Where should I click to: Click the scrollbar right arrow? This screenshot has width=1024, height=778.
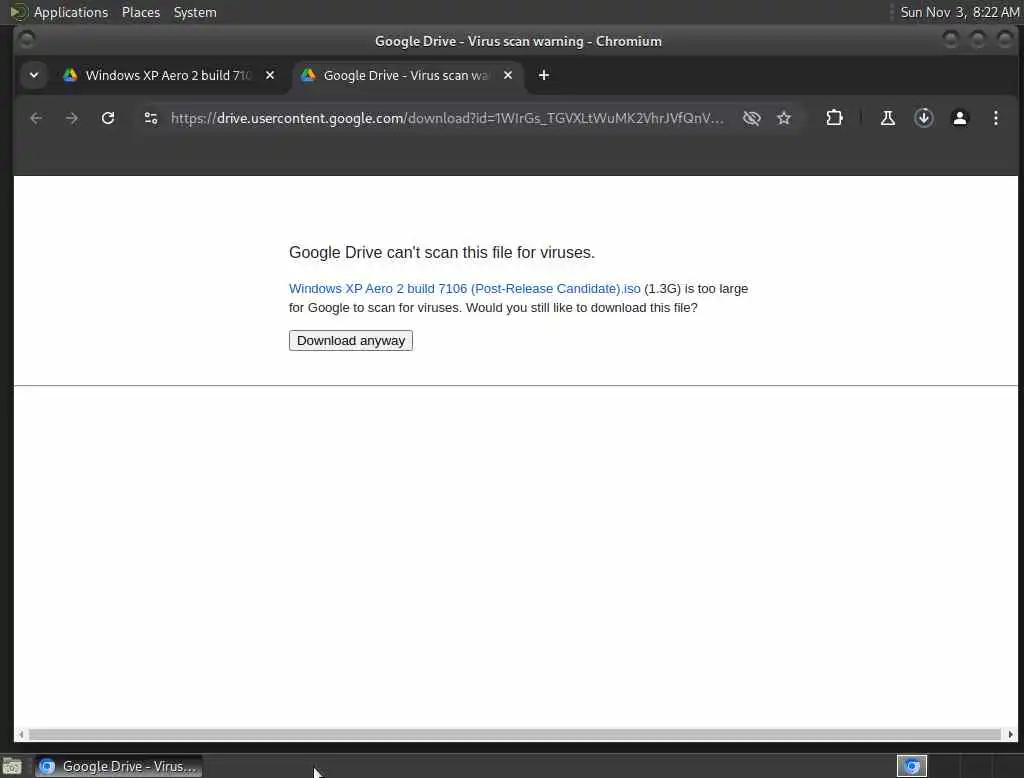click(x=1010, y=734)
